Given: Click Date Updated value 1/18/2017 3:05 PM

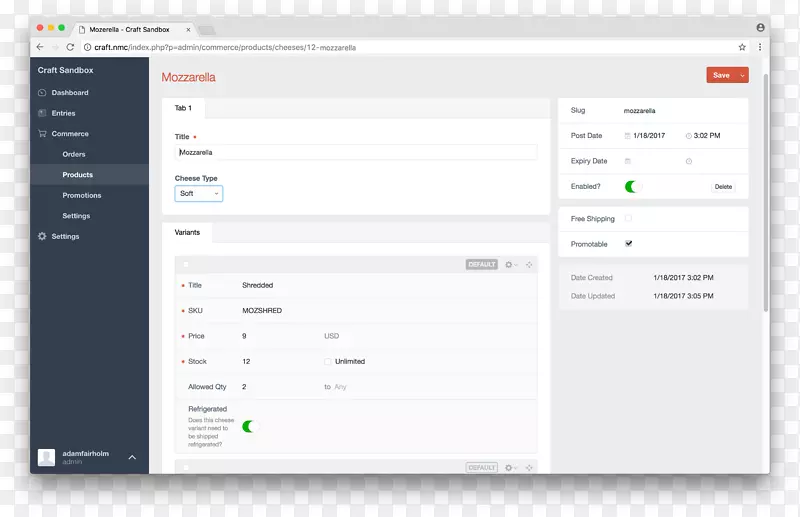Looking at the screenshot, I should [683, 296].
